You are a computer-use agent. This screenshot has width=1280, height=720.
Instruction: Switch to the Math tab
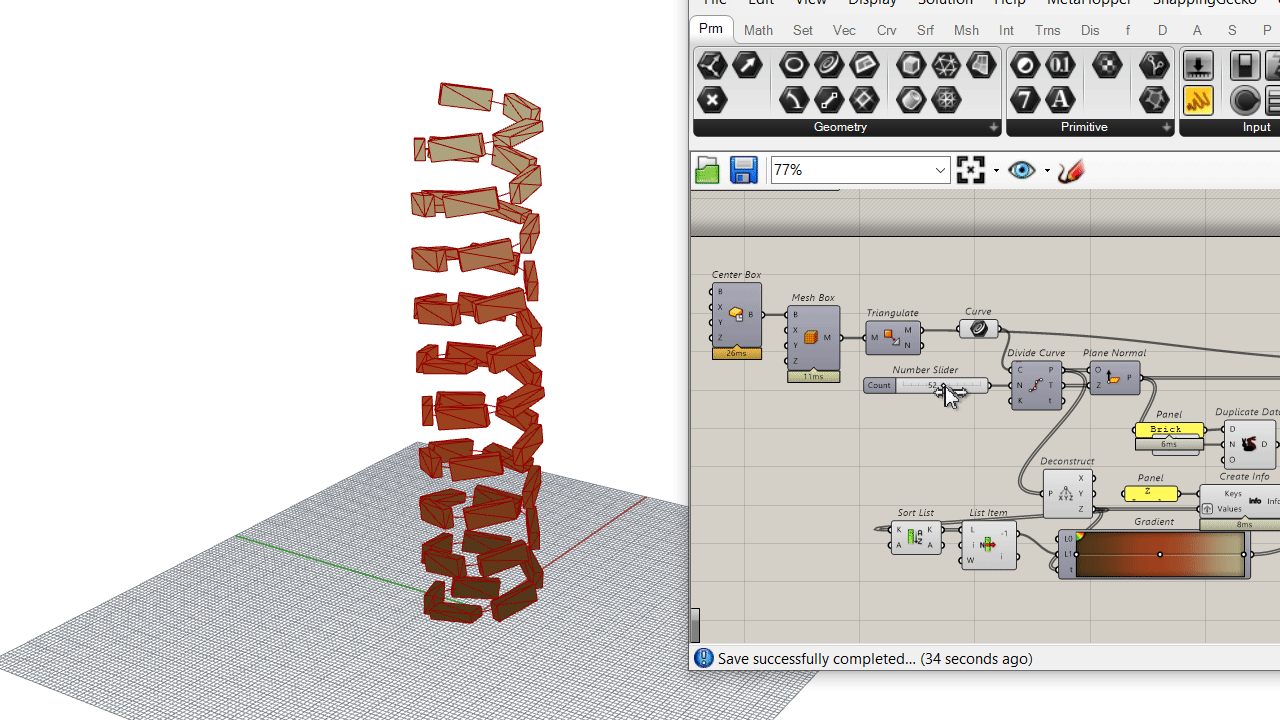[x=758, y=30]
